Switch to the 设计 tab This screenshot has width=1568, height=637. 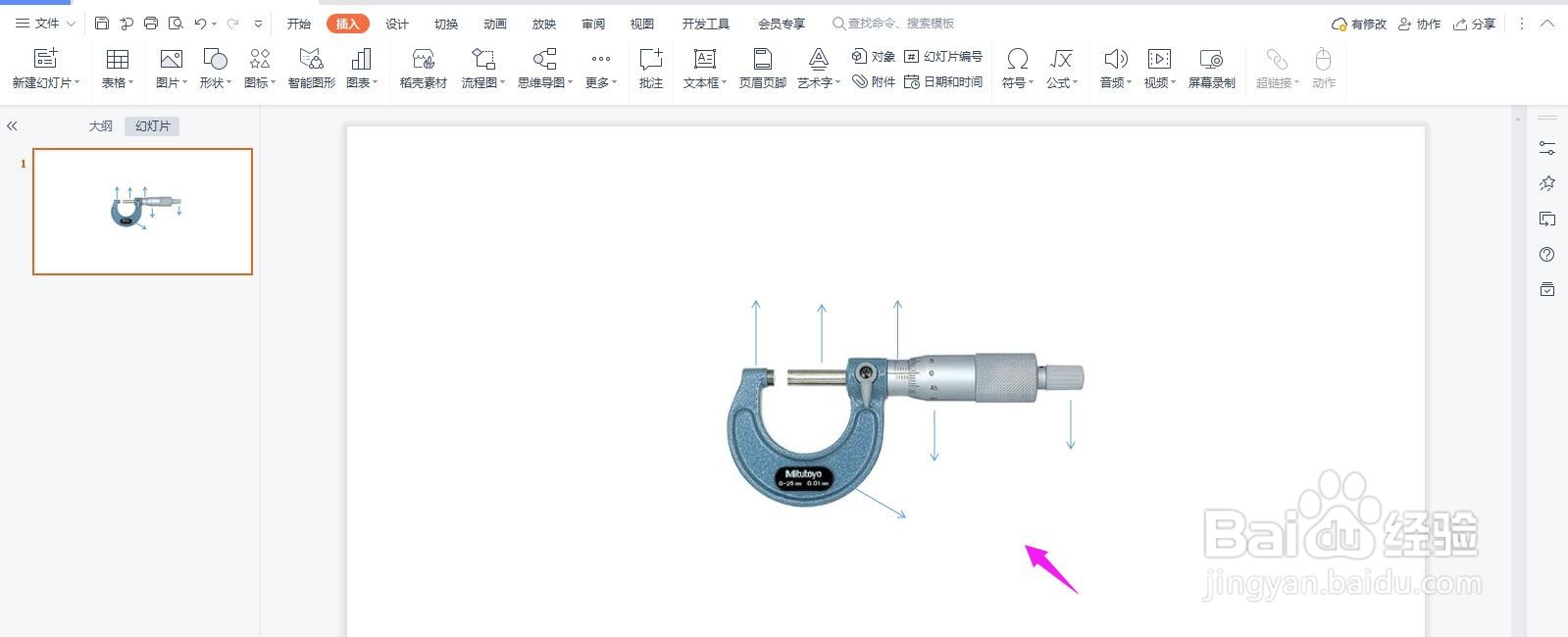397,24
